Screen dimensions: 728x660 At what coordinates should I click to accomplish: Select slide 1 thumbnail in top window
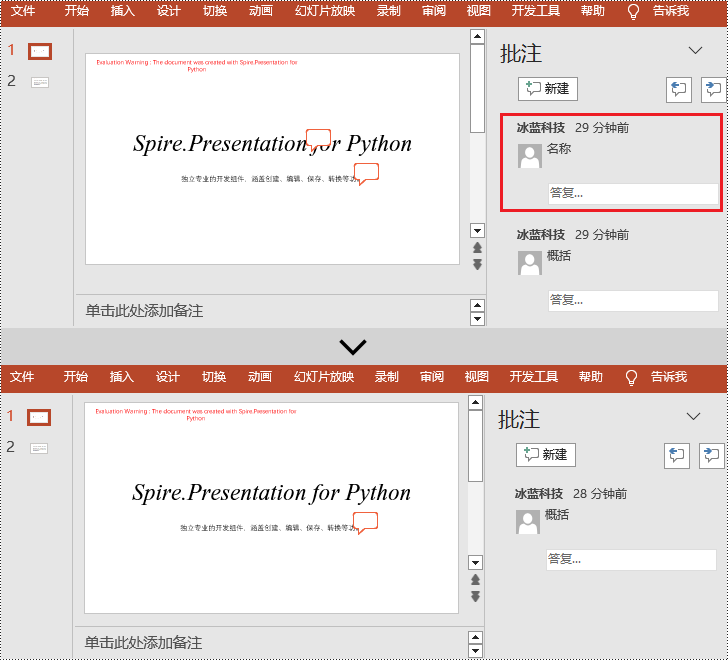coord(40,51)
